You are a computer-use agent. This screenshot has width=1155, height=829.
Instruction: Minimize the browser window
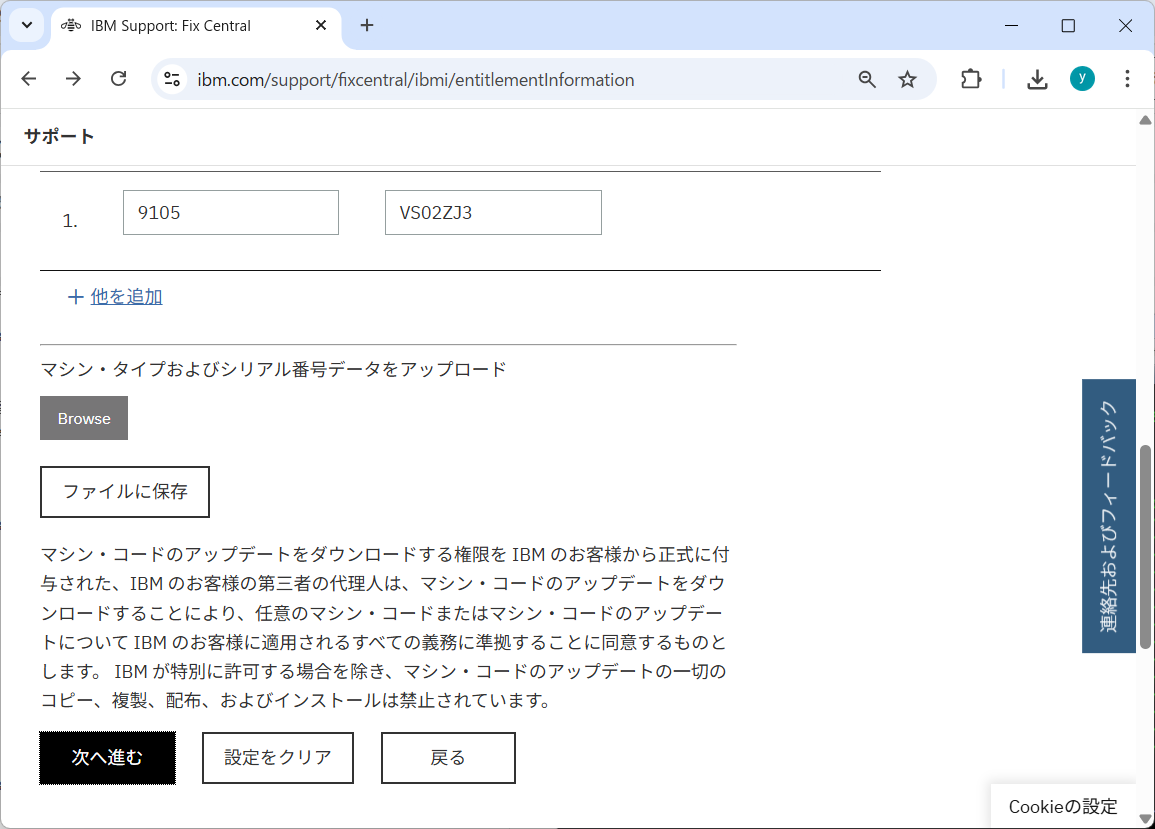pos(1011,26)
